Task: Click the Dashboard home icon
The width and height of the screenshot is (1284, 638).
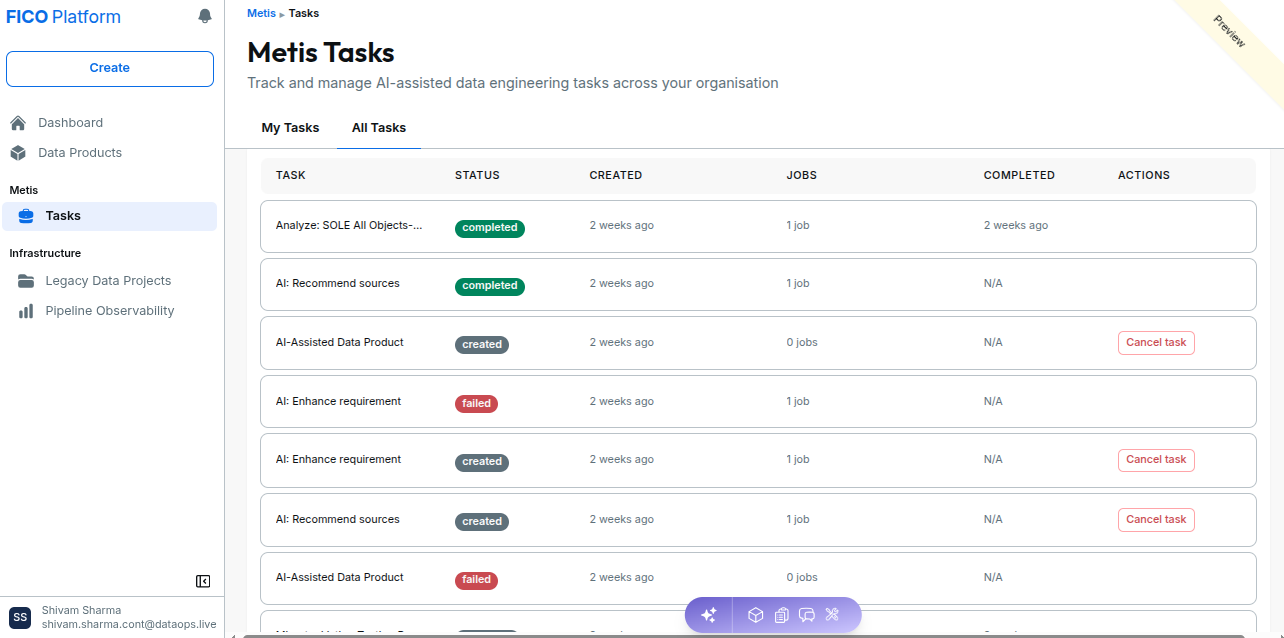Action: 18,123
